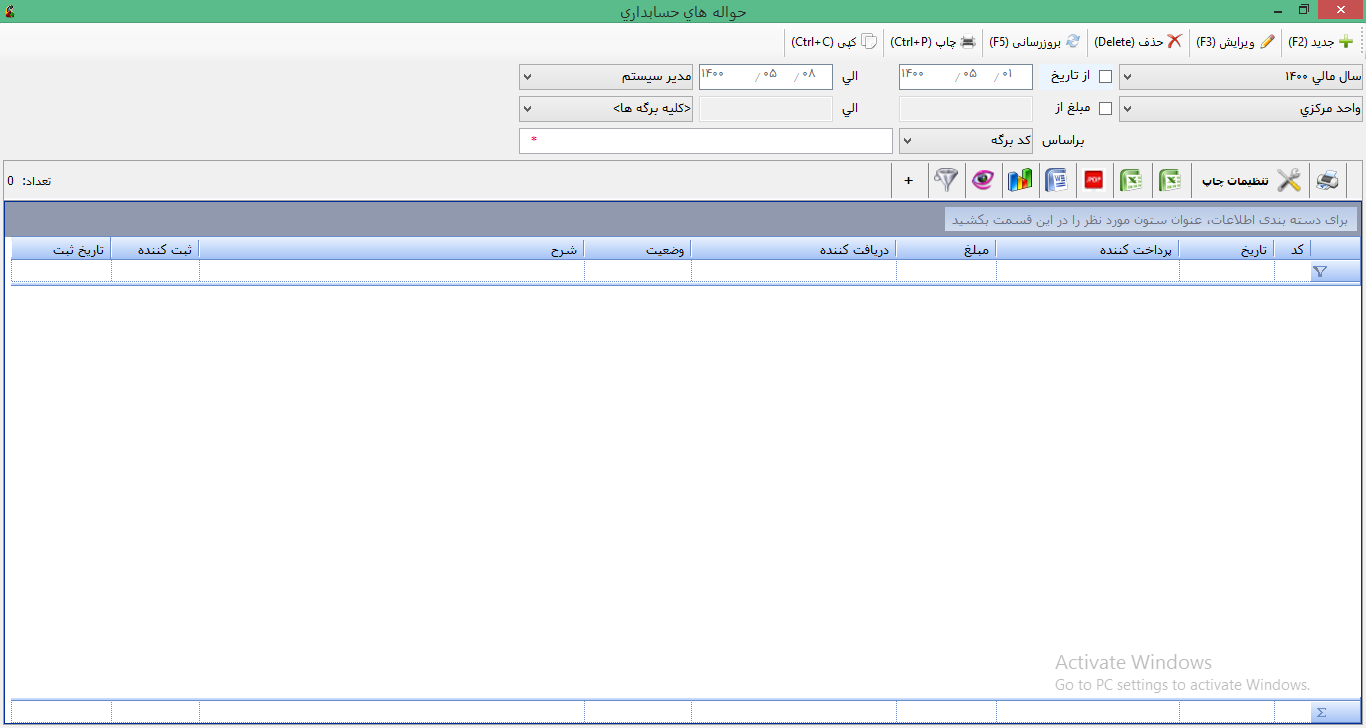Click the funnel filter icon in toolbar

[x=946, y=180]
